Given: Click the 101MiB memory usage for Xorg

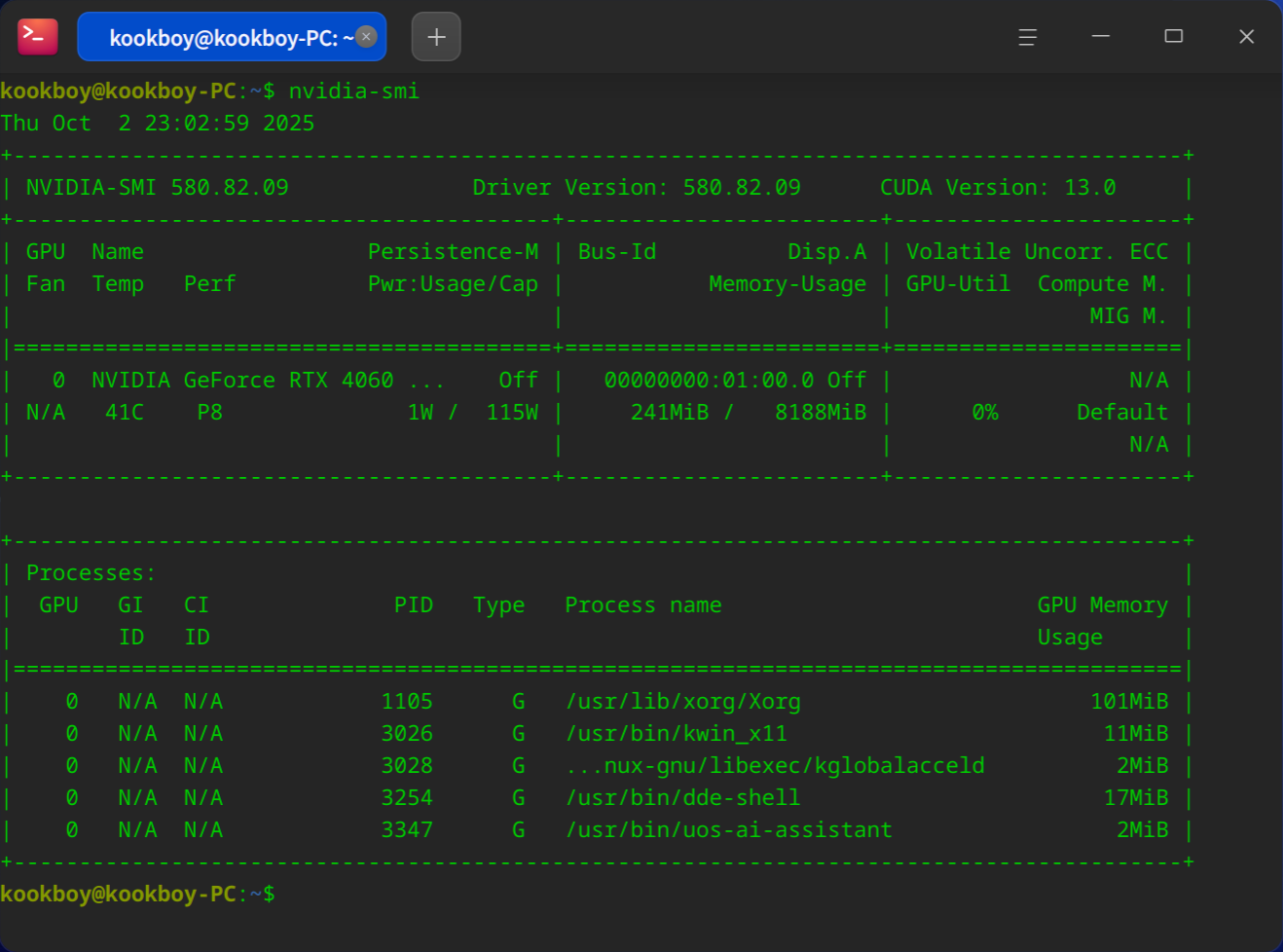Looking at the screenshot, I should click(x=1129, y=702).
